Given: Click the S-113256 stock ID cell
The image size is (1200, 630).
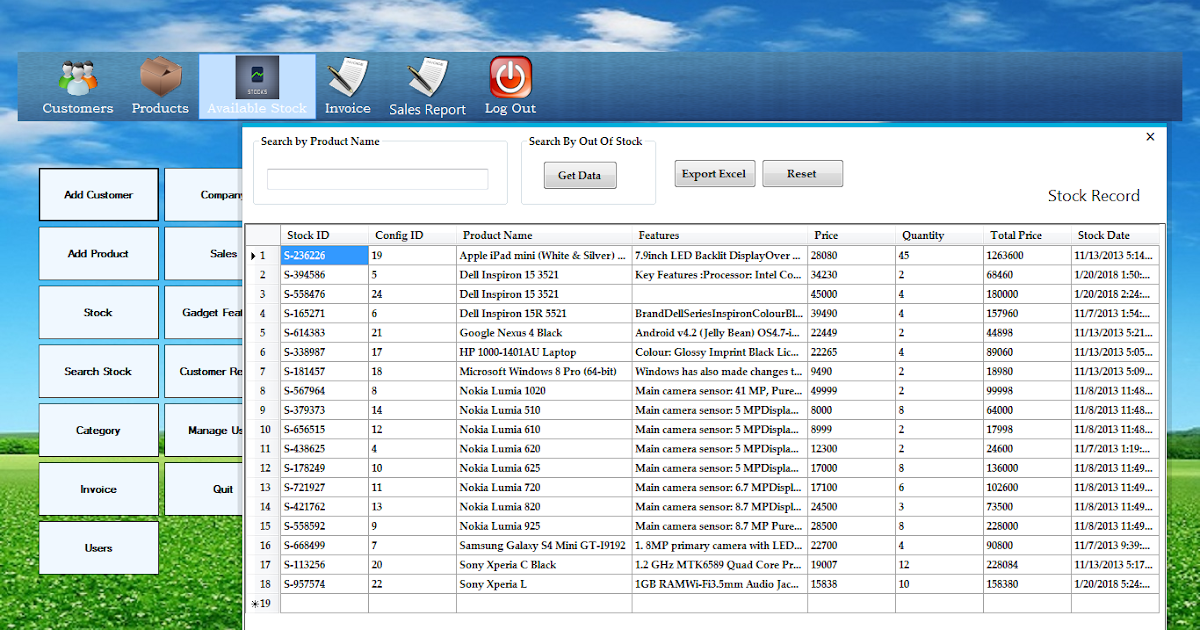Looking at the screenshot, I should coord(324,565).
